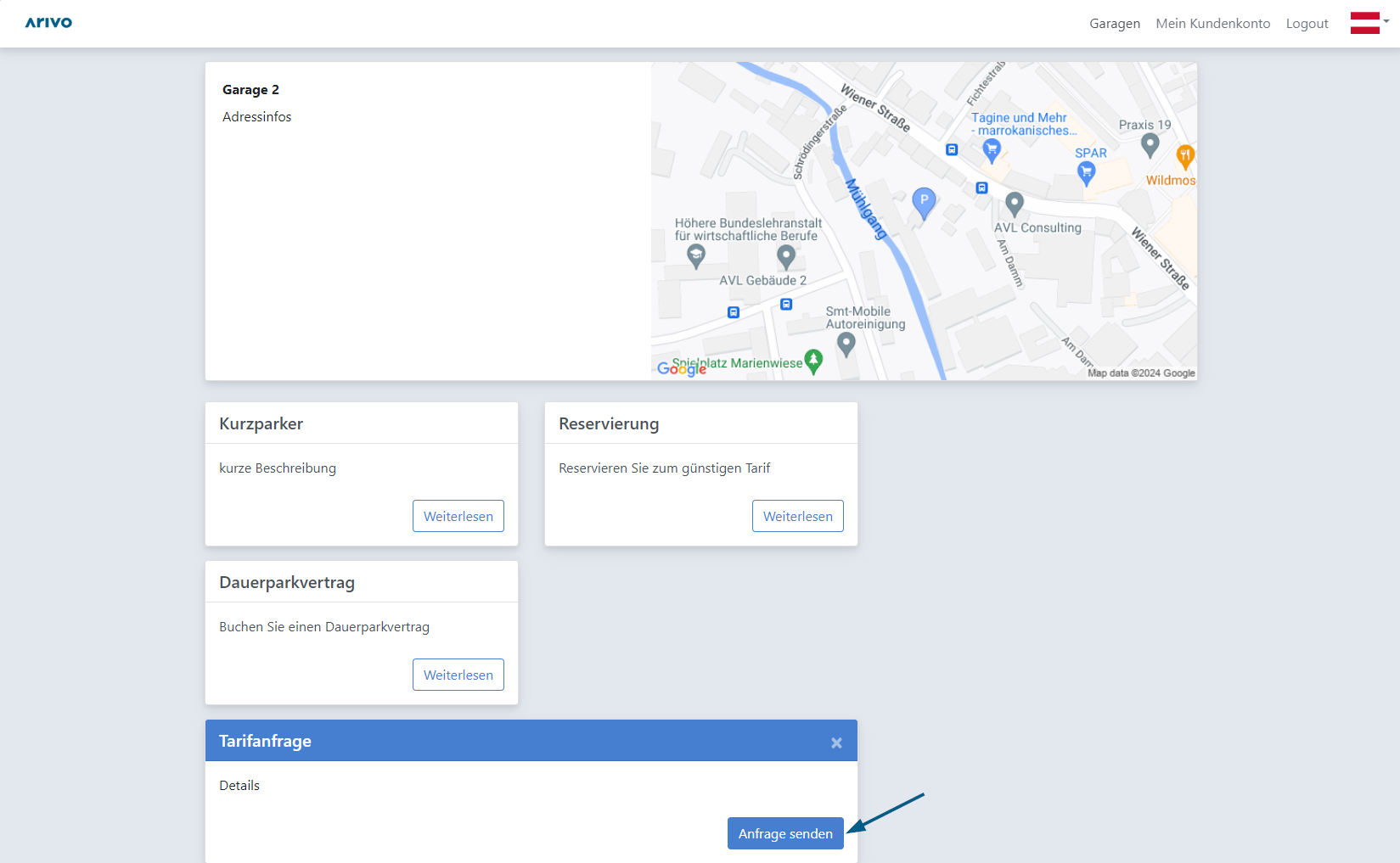Open Mein Kundenkonto in navigation
The width and height of the screenshot is (1400, 863).
click(1212, 24)
